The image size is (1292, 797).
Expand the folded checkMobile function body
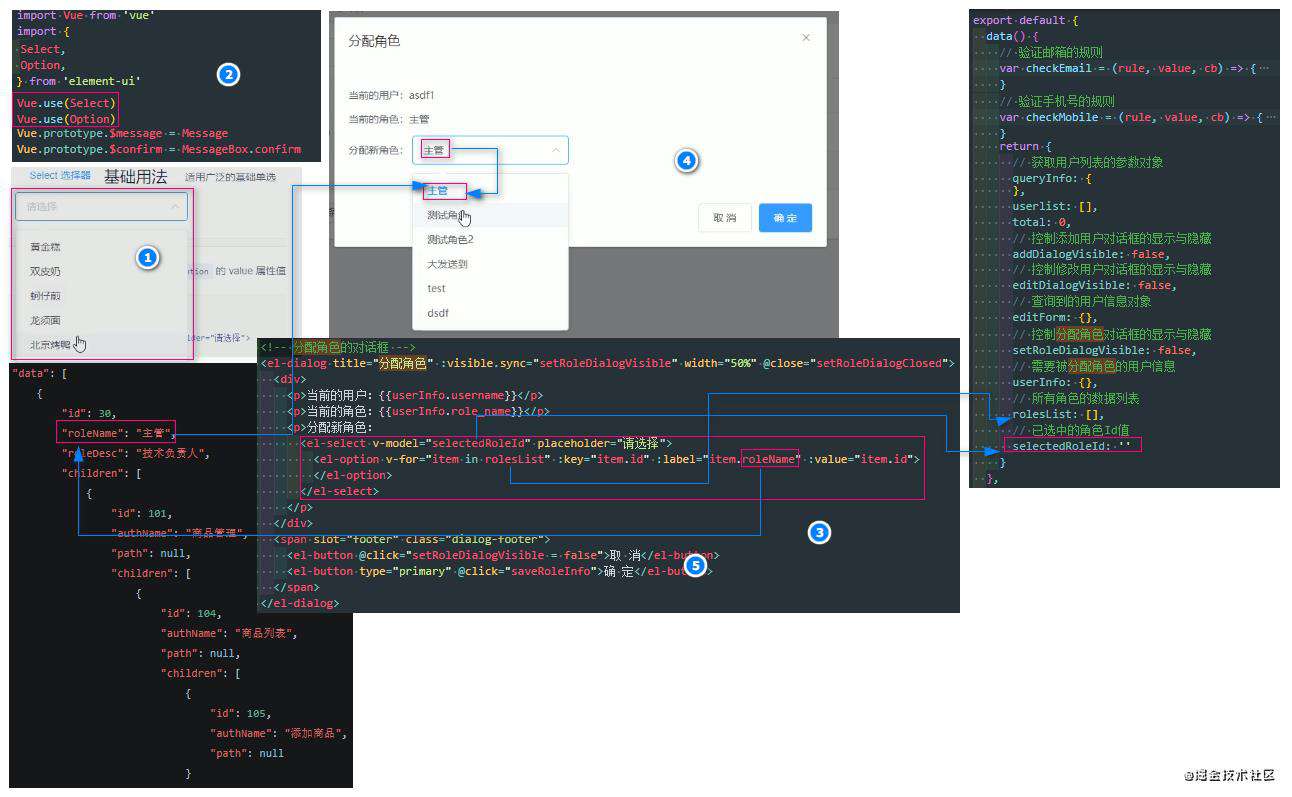(1270, 117)
